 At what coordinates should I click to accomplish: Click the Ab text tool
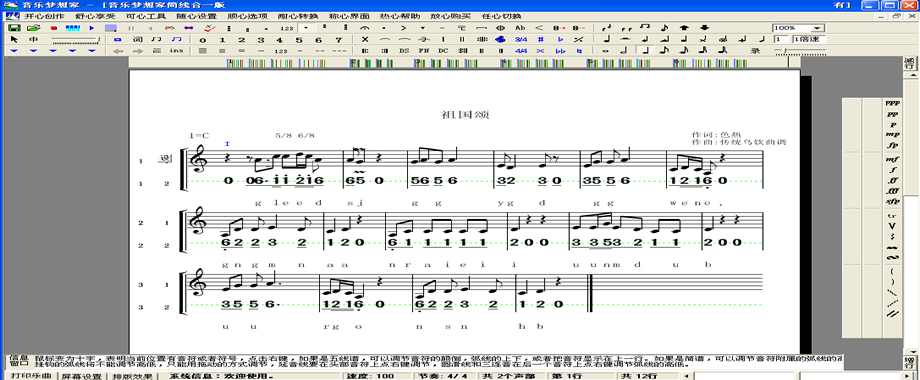(520, 28)
